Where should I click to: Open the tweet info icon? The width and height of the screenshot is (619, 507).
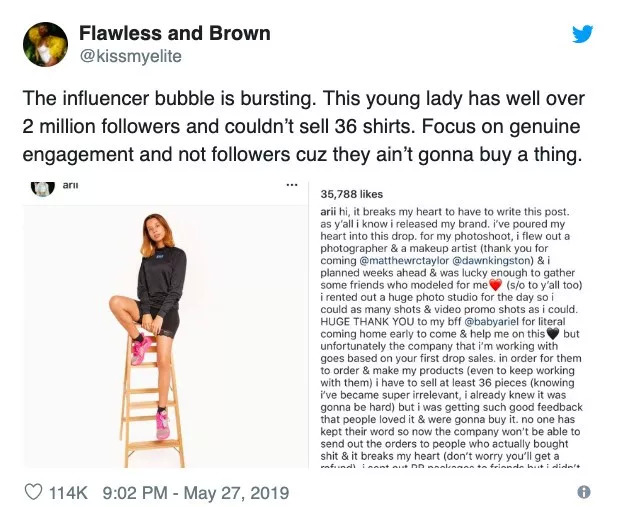click(x=583, y=492)
